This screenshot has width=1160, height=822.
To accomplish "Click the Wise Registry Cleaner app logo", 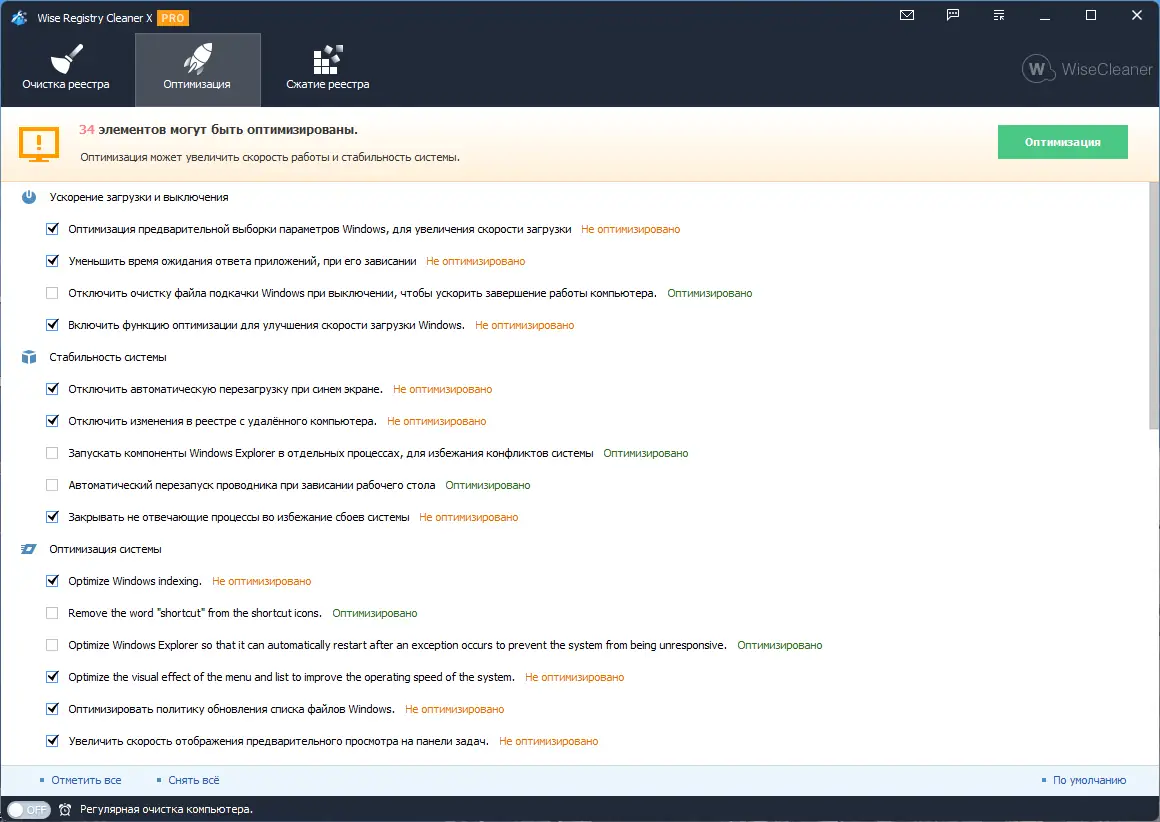I will pos(20,18).
